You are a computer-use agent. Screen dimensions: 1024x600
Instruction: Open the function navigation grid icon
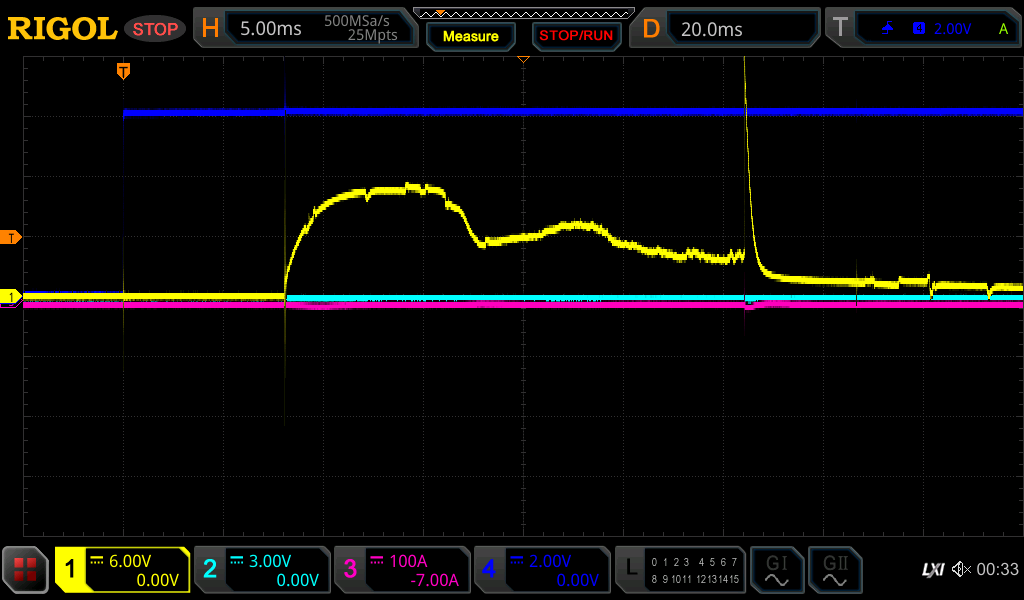pos(26,570)
